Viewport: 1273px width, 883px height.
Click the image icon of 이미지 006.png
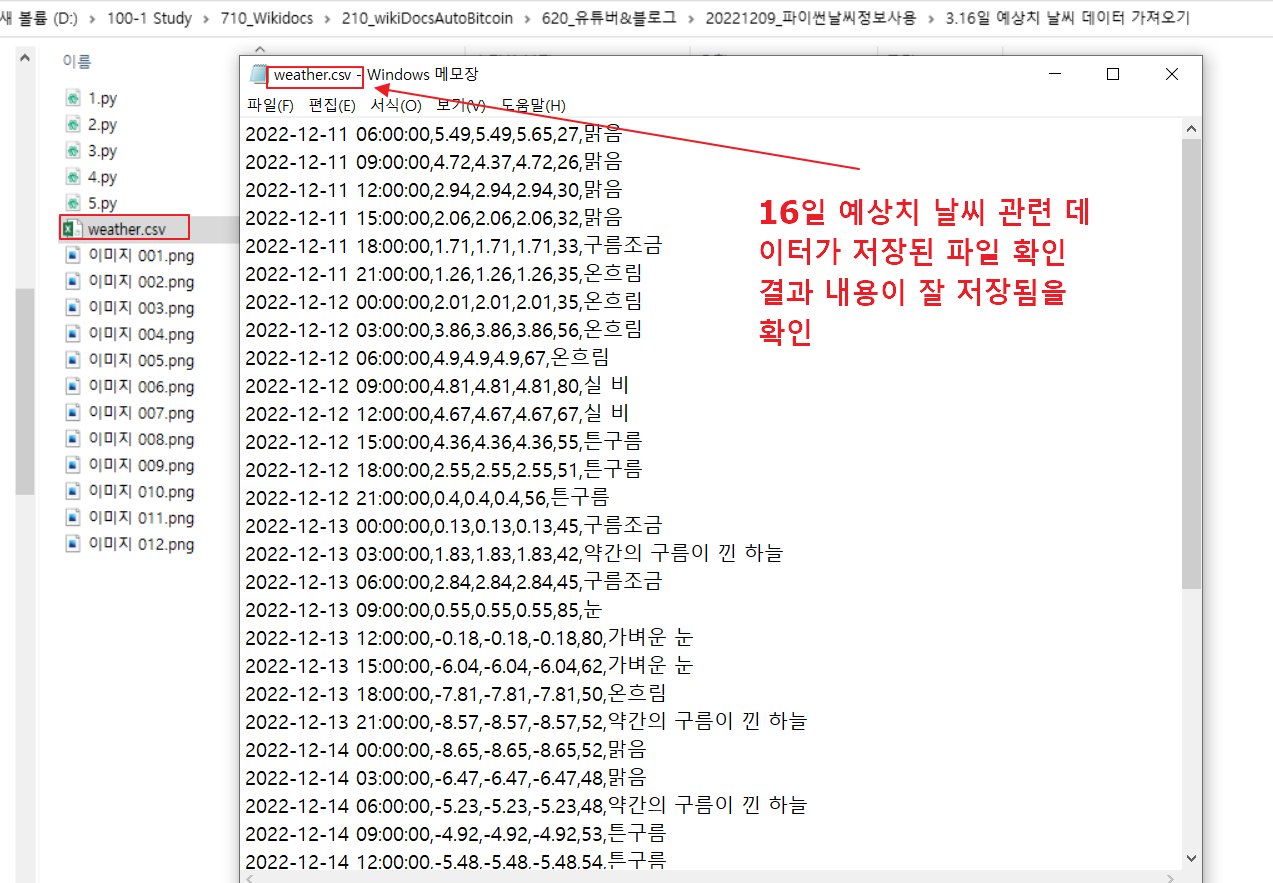click(x=73, y=386)
